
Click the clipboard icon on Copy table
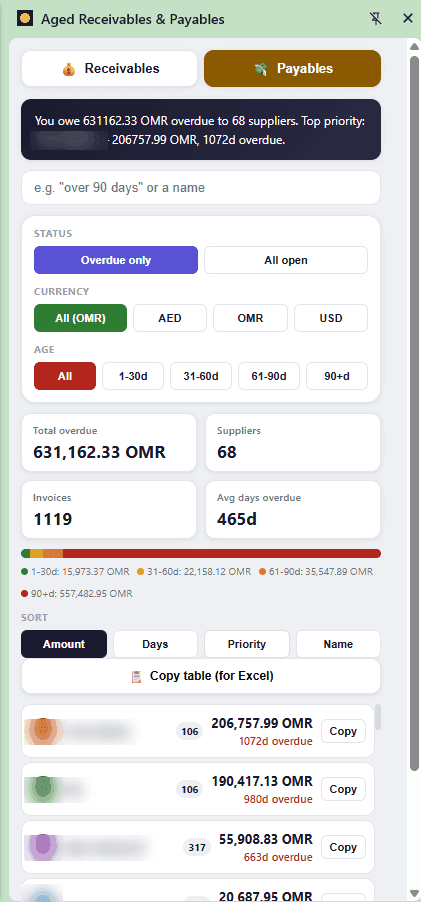pyautogui.click(x=136, y=676)
